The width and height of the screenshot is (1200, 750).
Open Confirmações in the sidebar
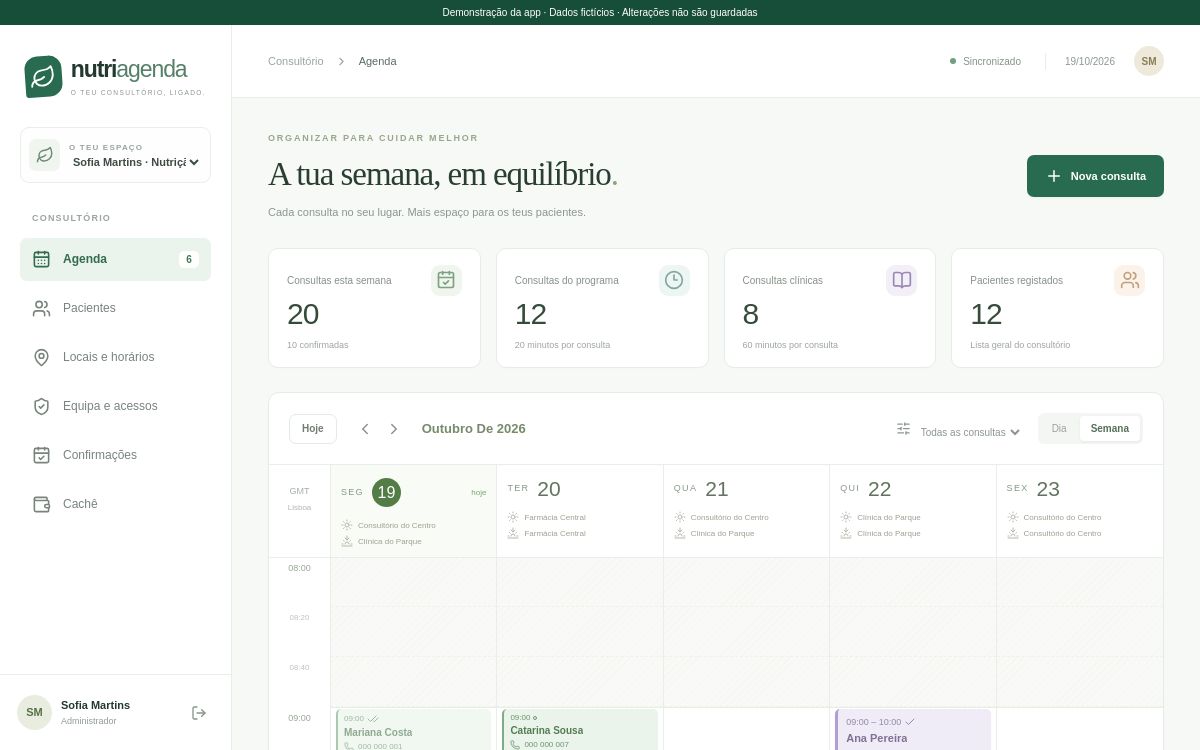point(115,455)
